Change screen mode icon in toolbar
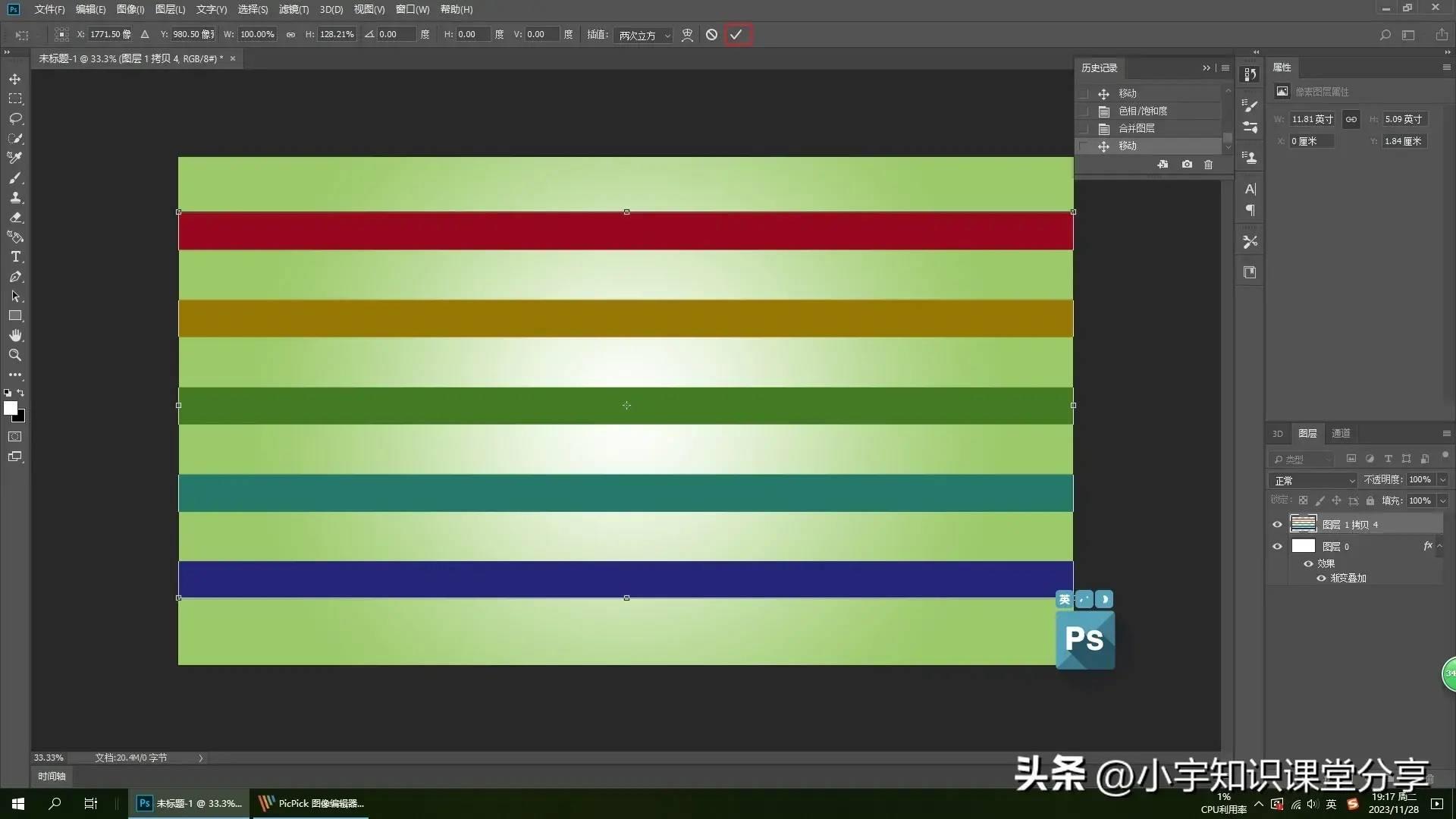1456x819 pixels. (15, 457)
